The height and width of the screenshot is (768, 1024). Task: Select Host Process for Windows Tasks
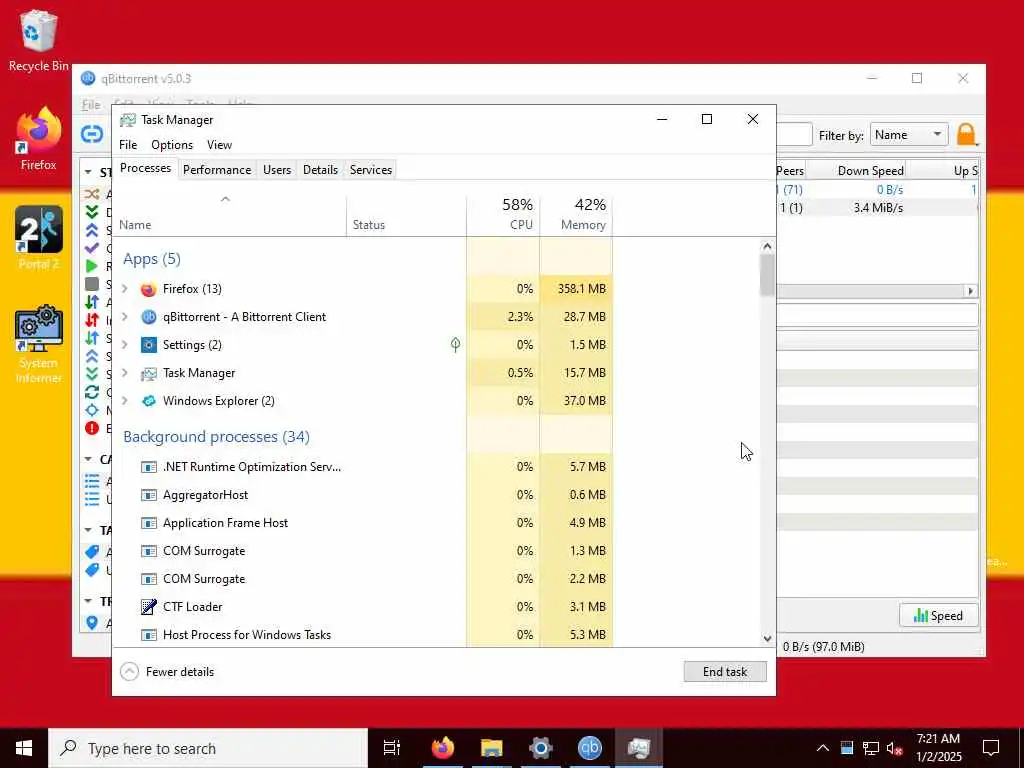[x=362, y=635]
